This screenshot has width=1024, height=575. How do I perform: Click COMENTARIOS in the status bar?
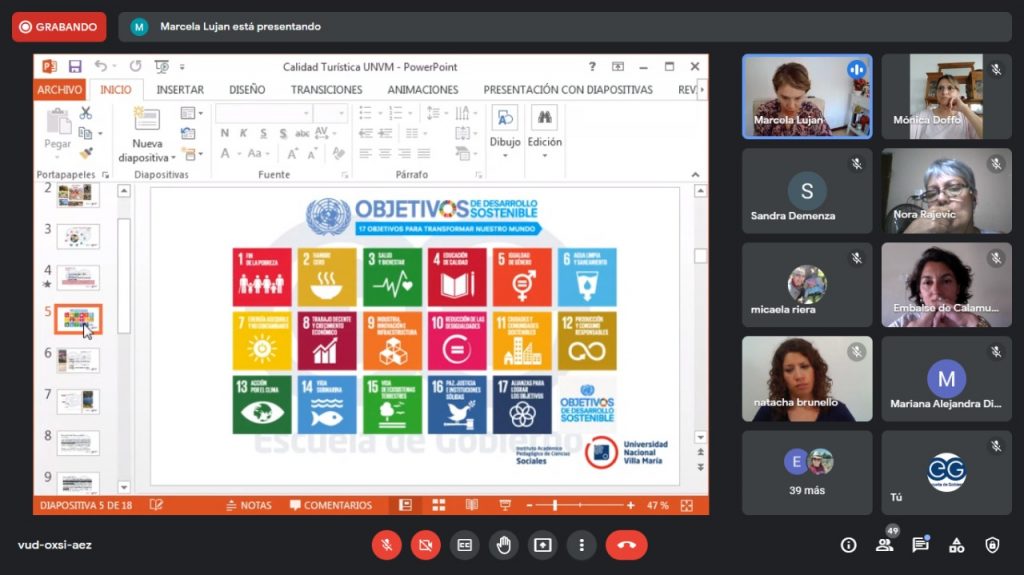pos(331,505)
